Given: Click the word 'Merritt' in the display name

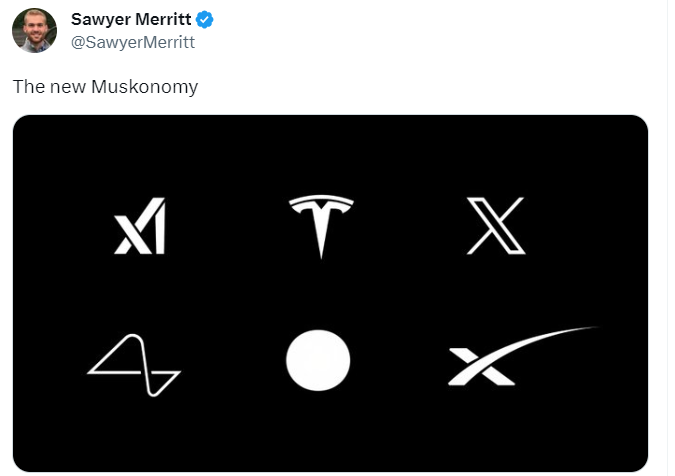Looking at the screenshot, I should [163, 19].
